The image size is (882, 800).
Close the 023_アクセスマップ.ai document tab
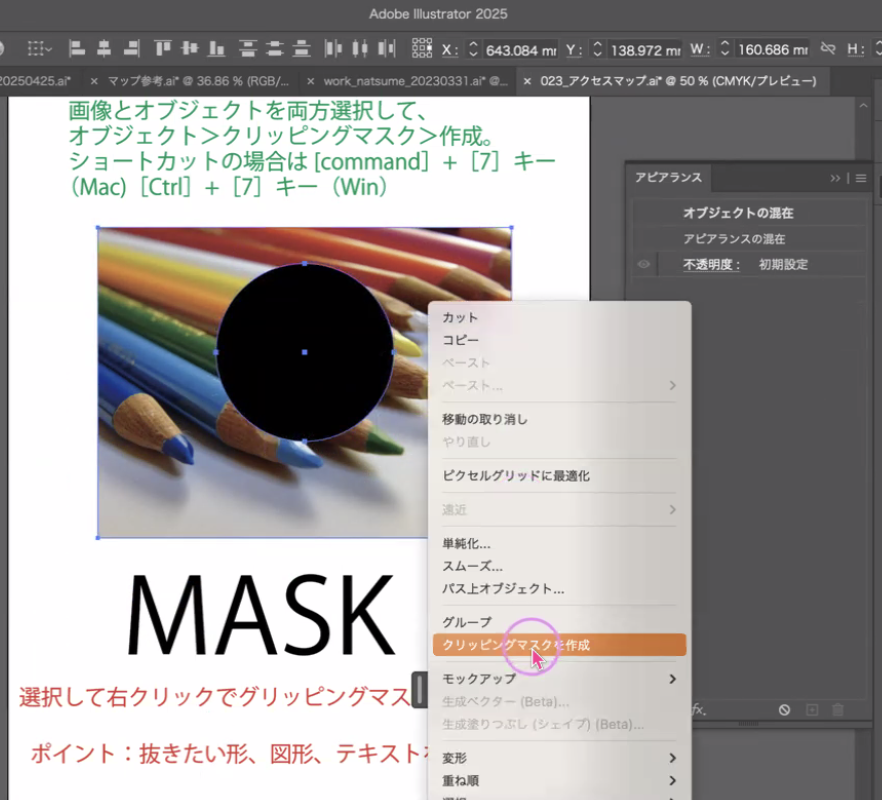(x=528, y=80)
